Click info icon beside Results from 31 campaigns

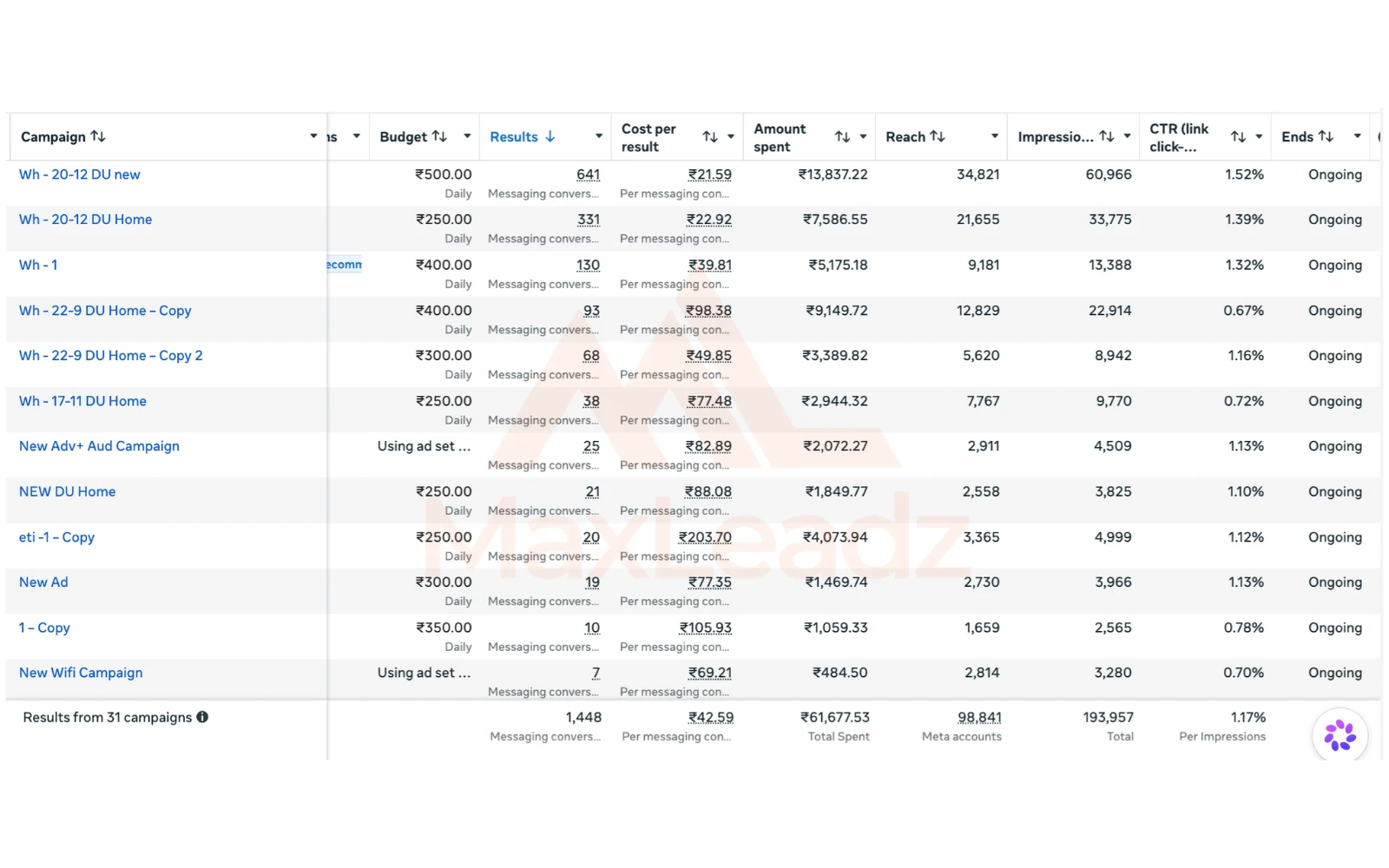pos(202,717)
